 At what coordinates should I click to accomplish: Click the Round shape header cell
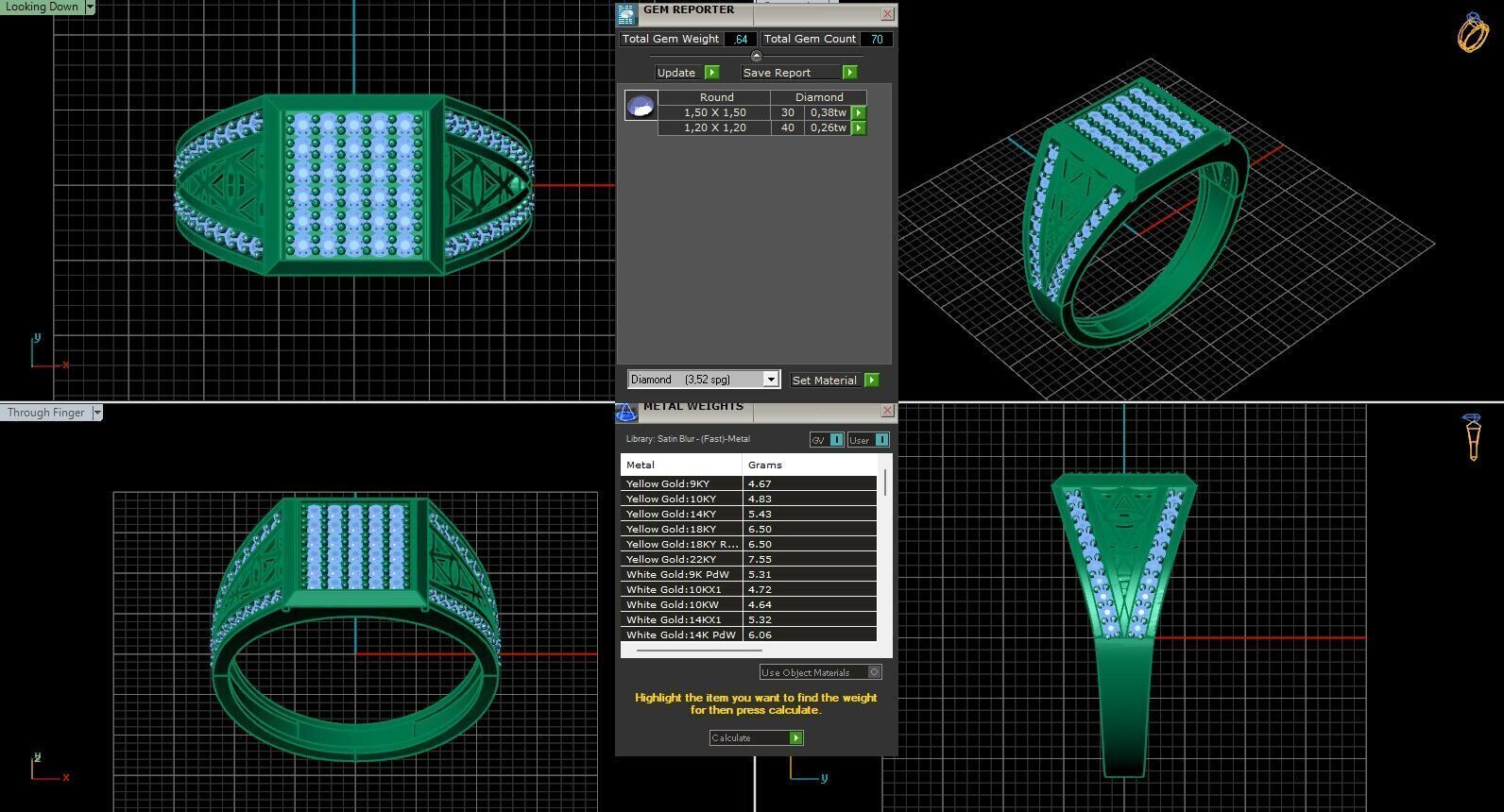pyautogui.click(x=715, y=97)
